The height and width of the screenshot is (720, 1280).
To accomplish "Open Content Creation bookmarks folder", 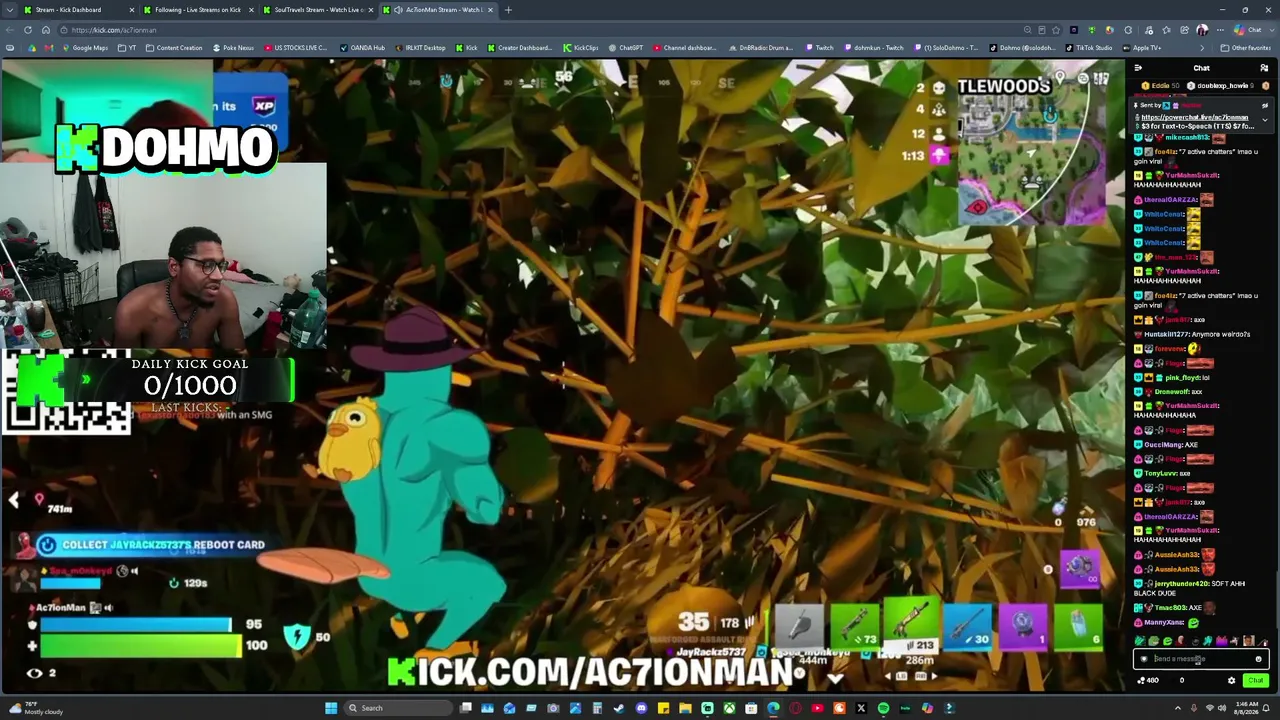I will pyautogui.click(x=174, y=48).
